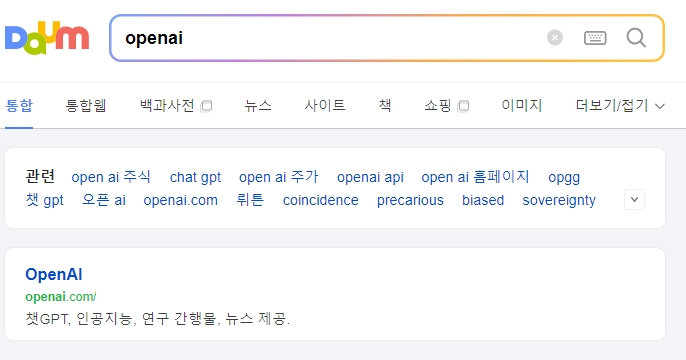
Task: Search related term 뤼튼
Action: (250, 200)
